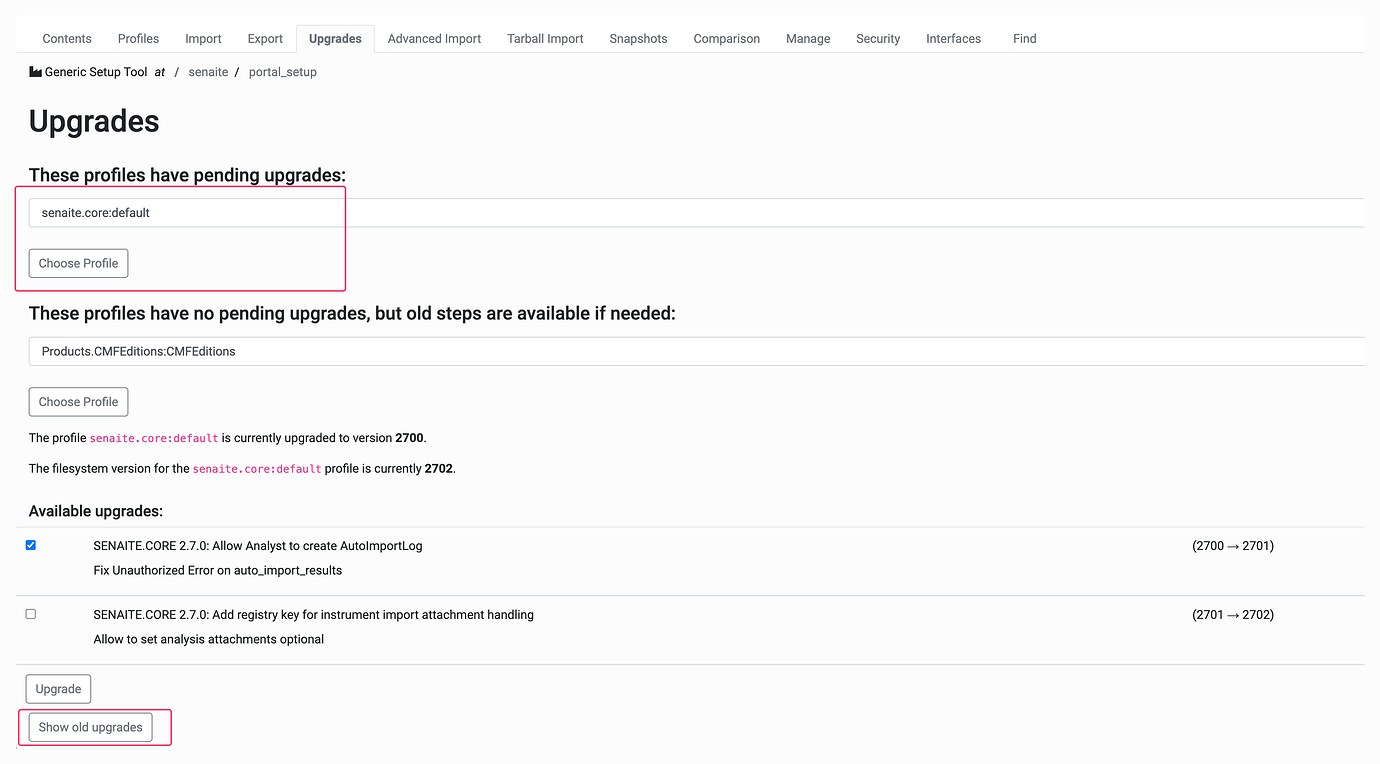Disable the AutoImportLog upgrade step checkbox
The image size is (1380, 764).
tap(30, 545)
